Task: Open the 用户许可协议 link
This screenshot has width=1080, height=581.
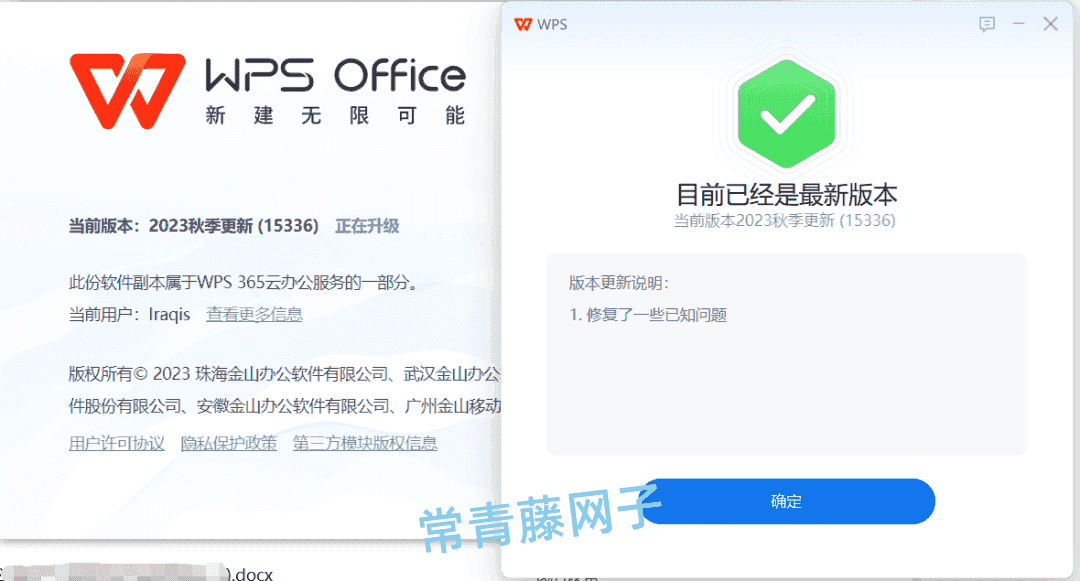Action: click(116, 443)
